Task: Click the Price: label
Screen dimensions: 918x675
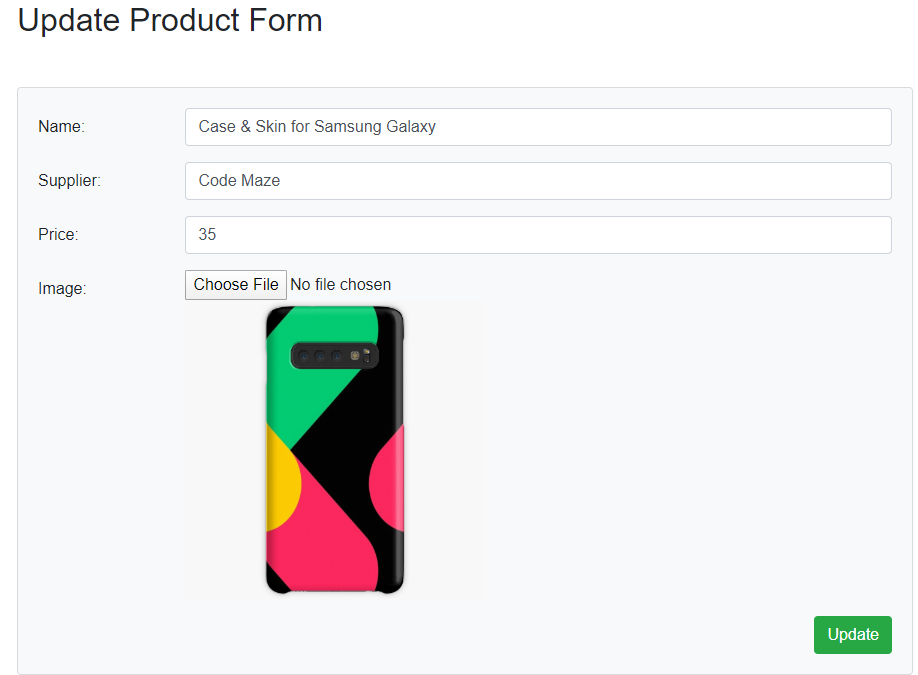Action: 58,235
